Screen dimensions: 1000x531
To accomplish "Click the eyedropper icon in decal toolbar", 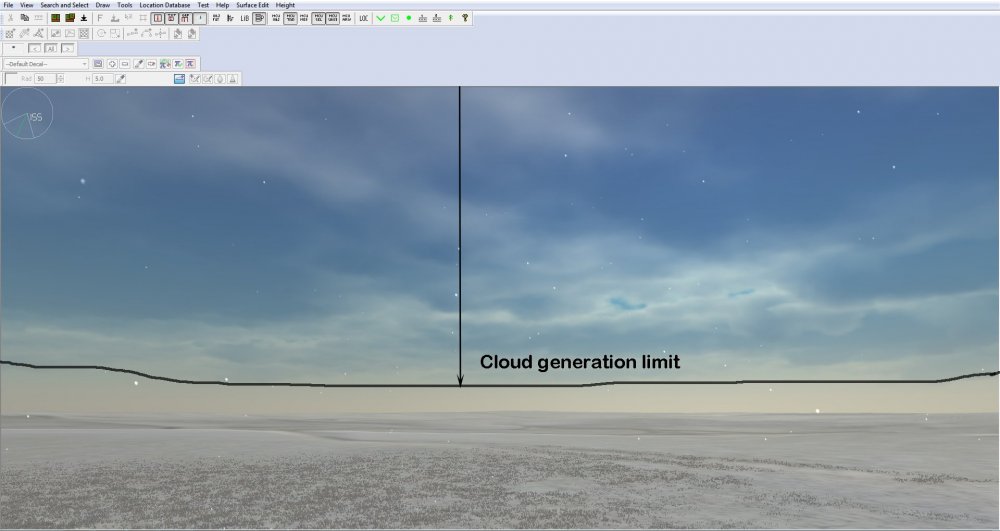I will (x=138, y=64).
